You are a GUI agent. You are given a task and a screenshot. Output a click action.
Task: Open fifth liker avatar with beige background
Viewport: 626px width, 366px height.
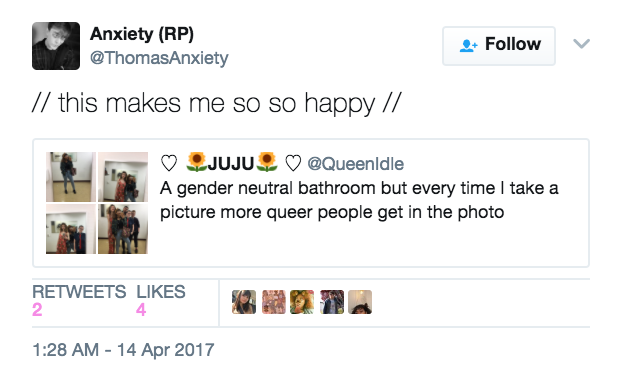pos(360,302)
